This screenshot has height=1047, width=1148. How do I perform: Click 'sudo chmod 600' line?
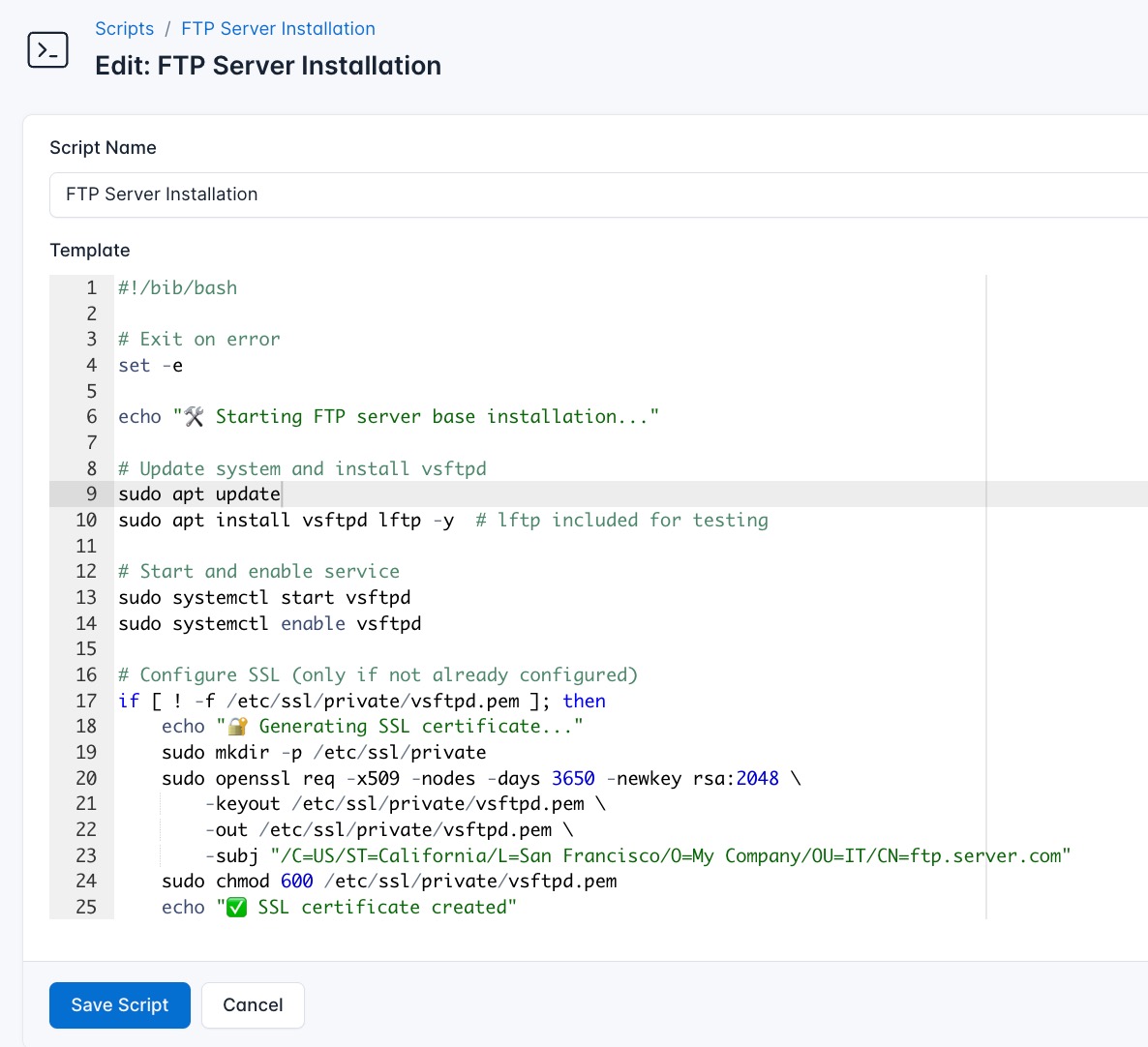coord(389,881)
